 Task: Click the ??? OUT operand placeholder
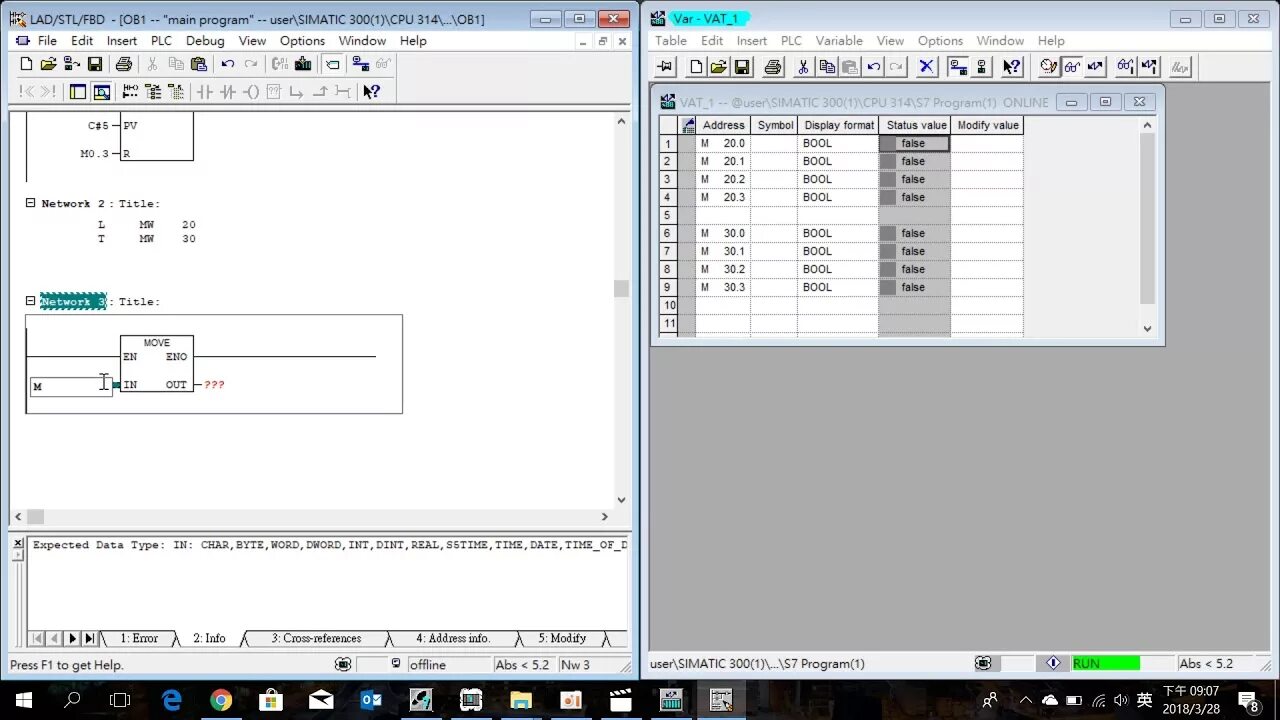pyautogui.click(x=214, y=384)
